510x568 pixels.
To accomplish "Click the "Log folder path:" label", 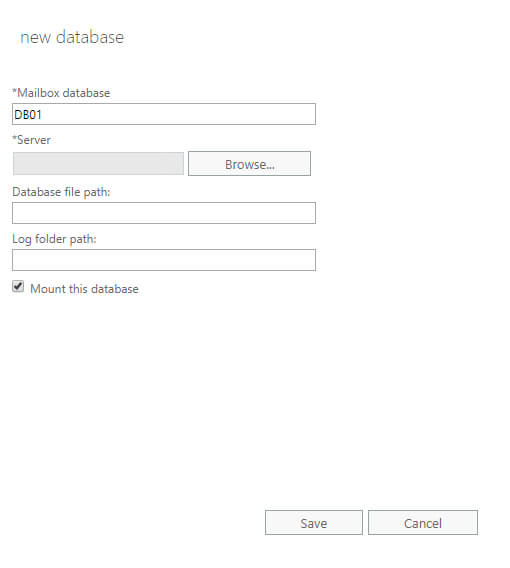I will coord(54,239).
